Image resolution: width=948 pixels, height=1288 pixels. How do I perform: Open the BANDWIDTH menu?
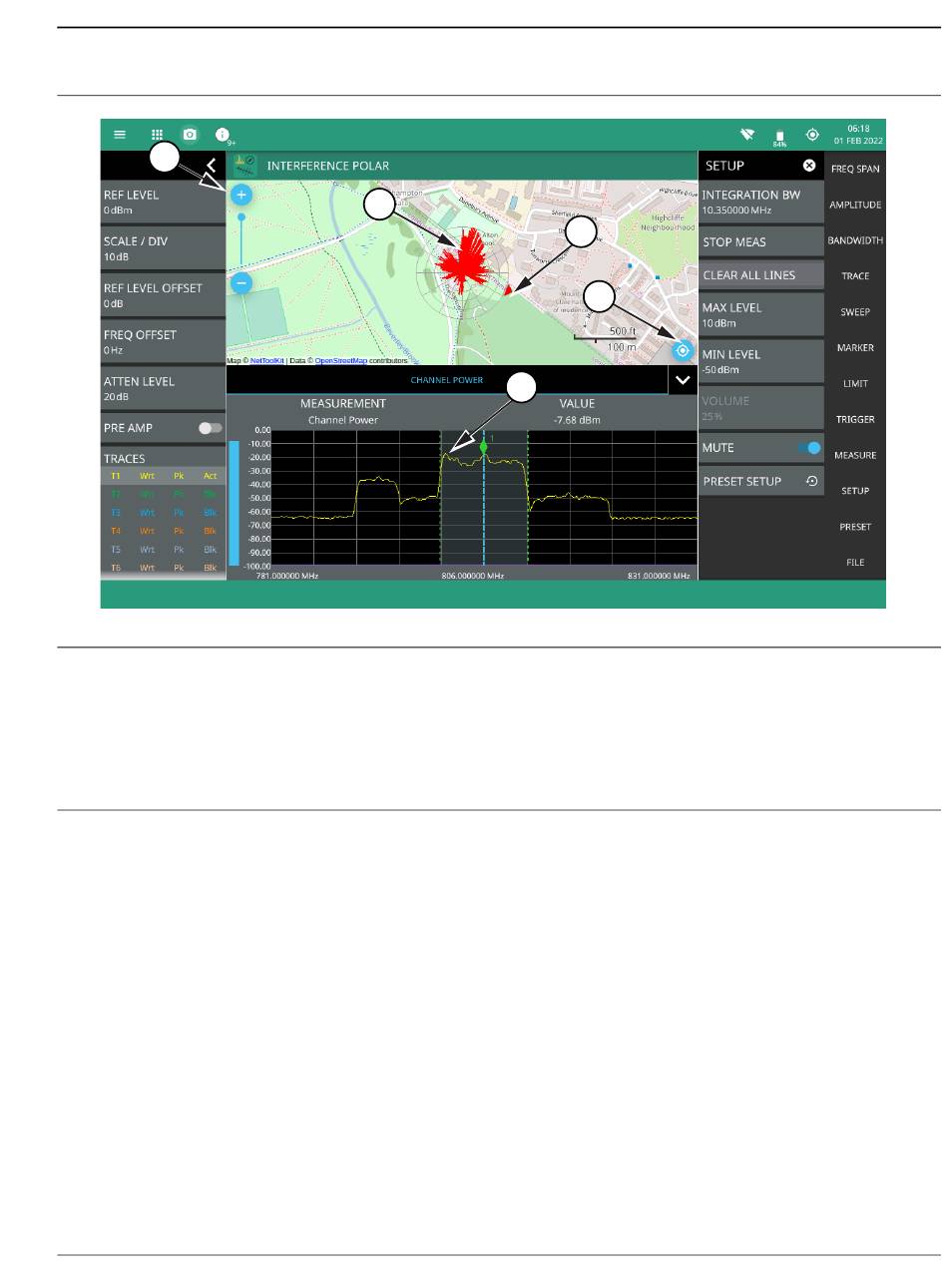tap(855, 240)
